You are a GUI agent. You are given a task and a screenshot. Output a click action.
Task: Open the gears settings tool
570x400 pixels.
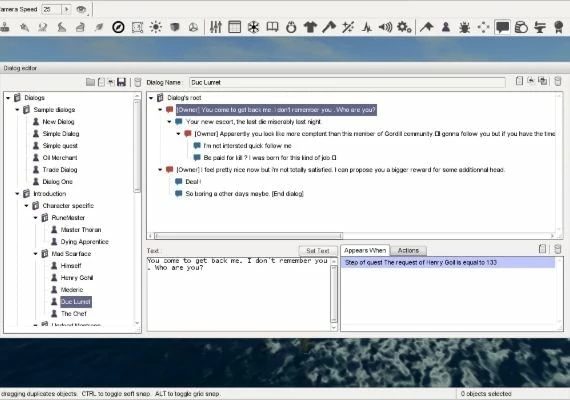click(404, 27)
